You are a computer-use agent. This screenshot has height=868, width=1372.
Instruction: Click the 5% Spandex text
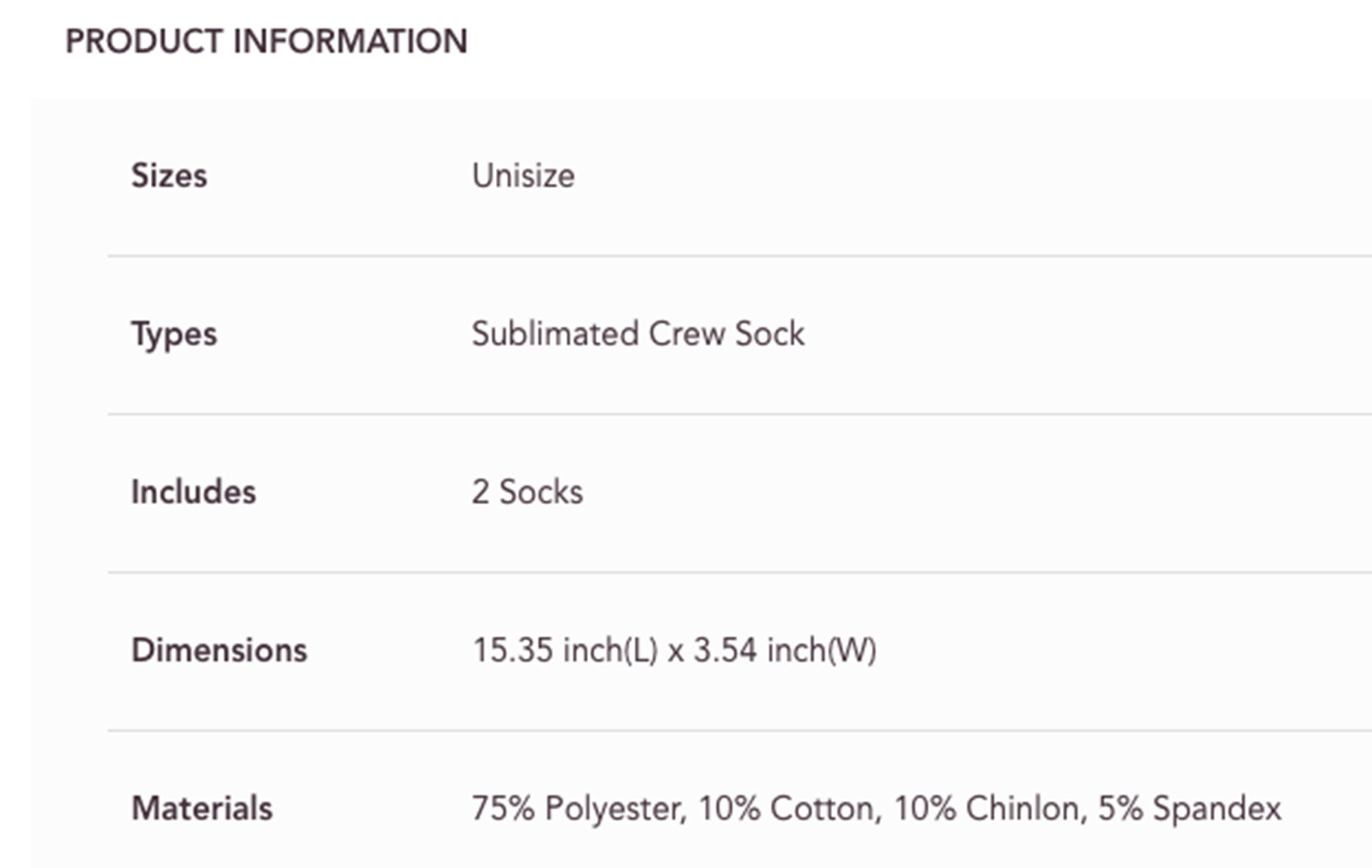pyautogui.click(x=1190, y=809)
